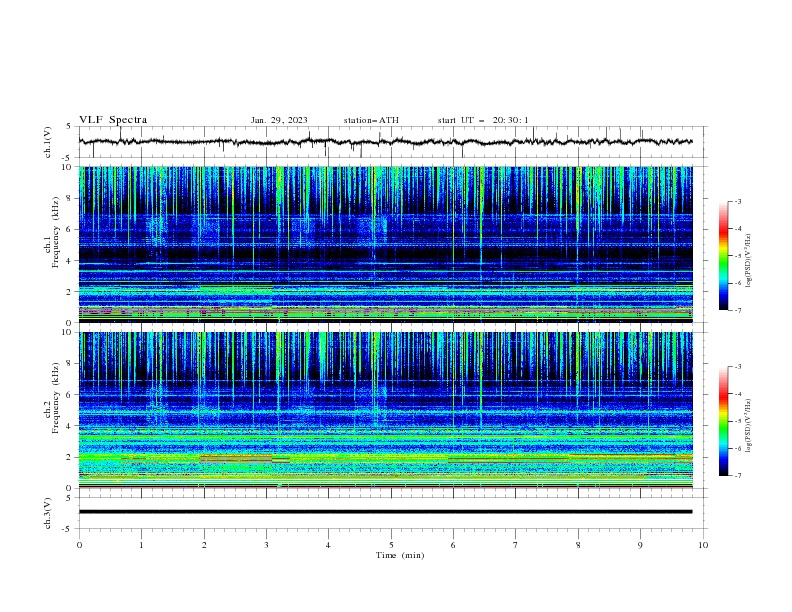Click the ch.3 flat black waveform line

385,512
